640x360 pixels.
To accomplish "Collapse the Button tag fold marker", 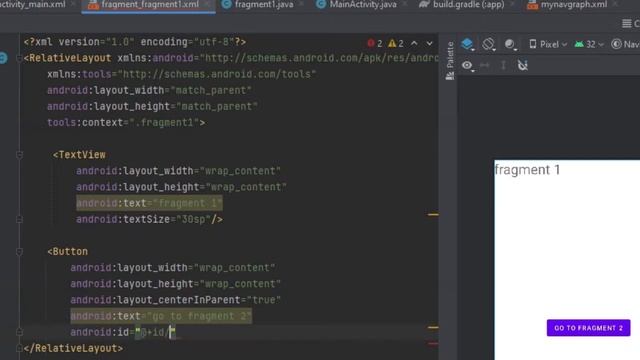I will point(19,252).
